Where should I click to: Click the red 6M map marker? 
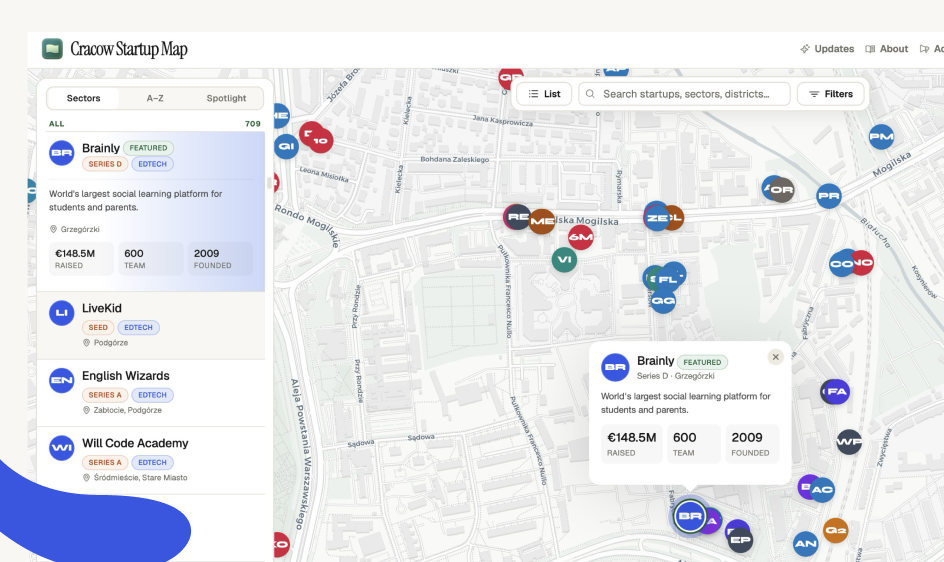(x=580, y=237)
